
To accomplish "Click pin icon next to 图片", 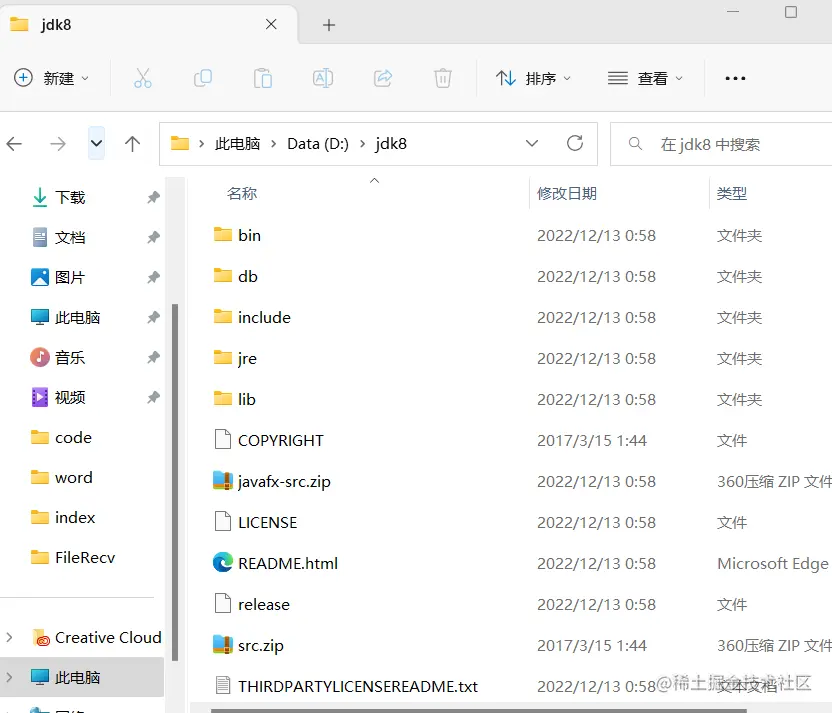I will click(153, 277).
